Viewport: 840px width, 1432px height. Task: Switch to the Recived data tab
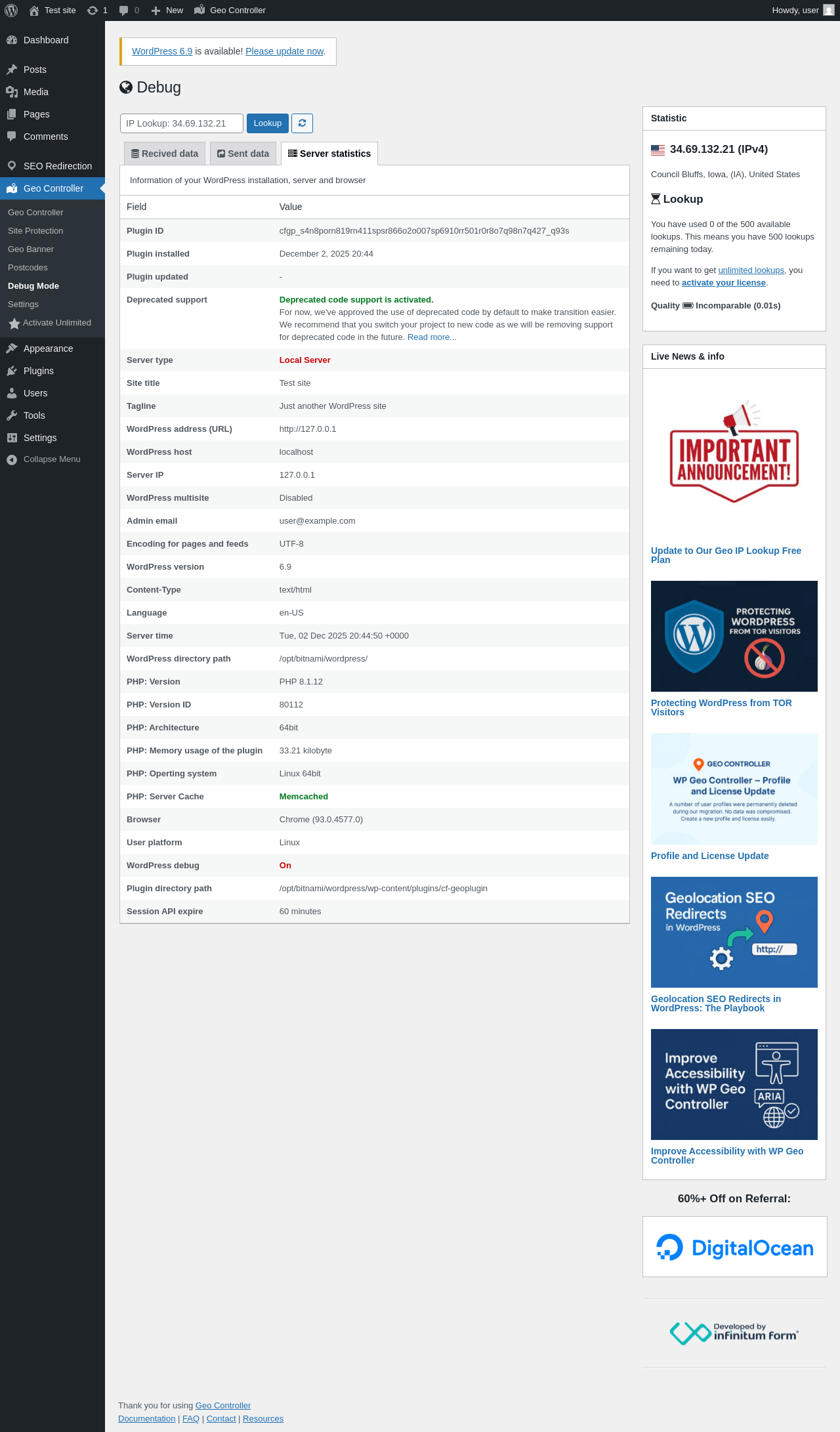pos(165,154)
